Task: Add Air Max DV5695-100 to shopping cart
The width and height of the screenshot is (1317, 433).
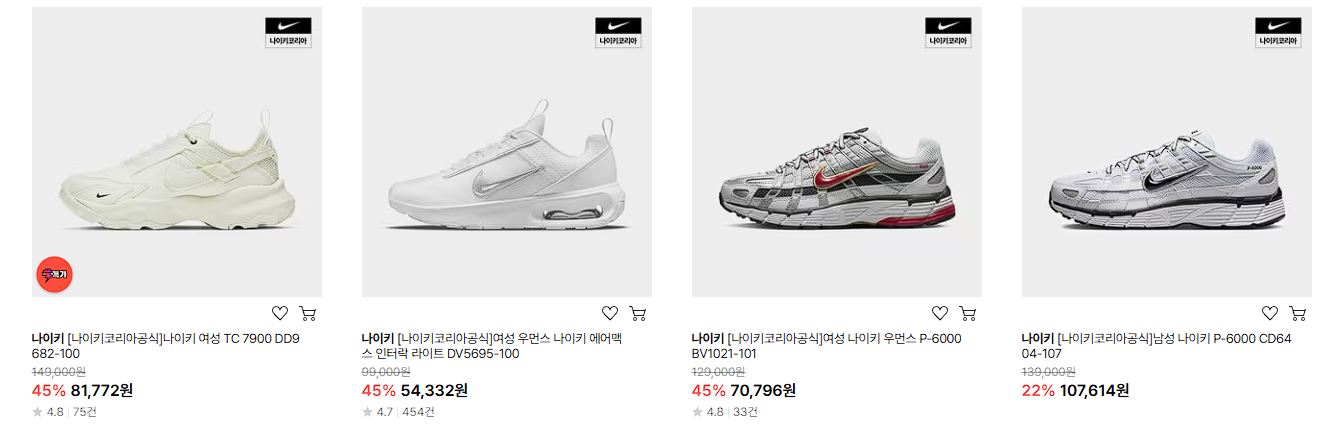Action: (638, 313)
